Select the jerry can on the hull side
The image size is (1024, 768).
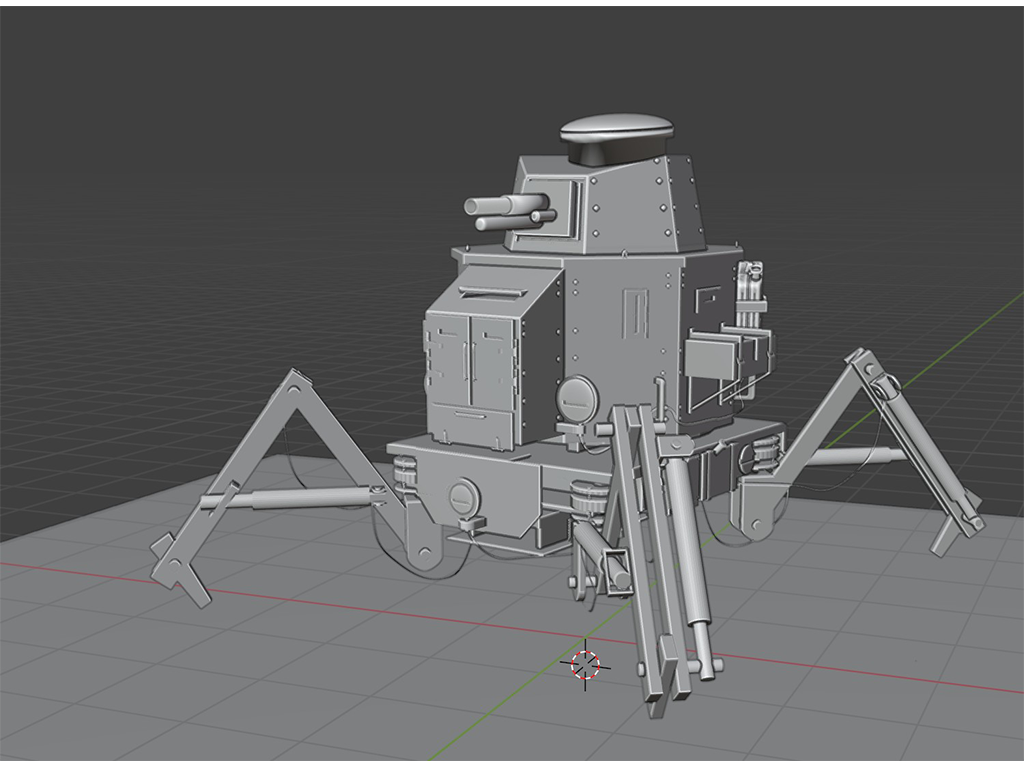(750, 295)
